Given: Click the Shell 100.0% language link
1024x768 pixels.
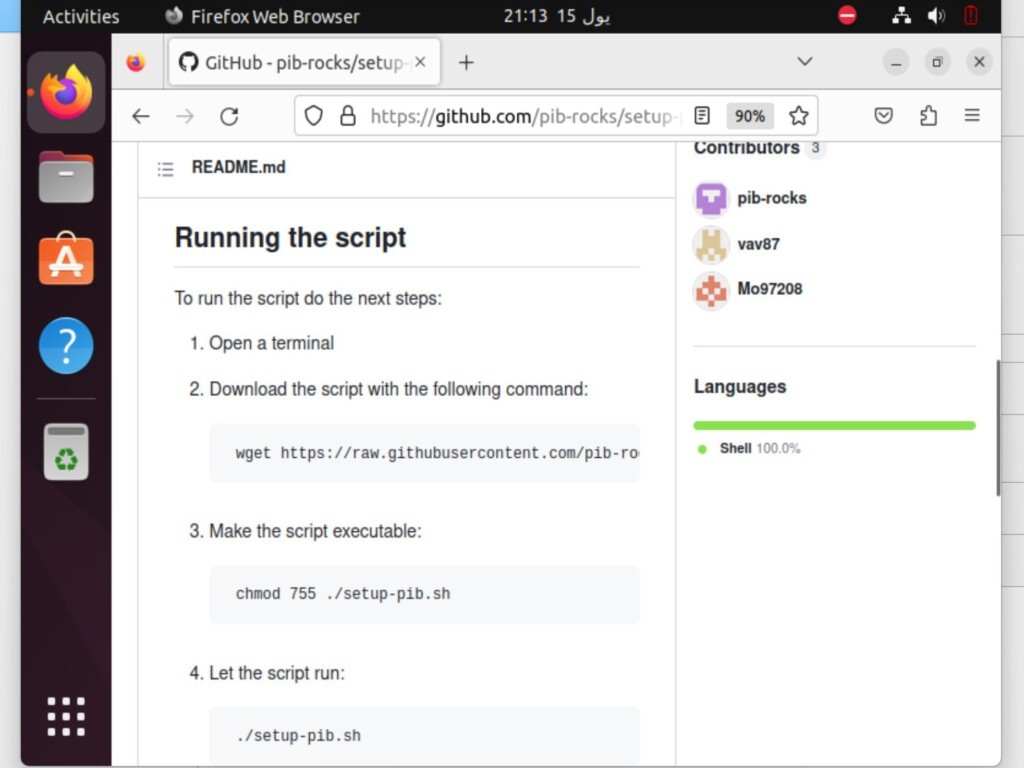Looking at the screenshot, I should pos(759,449).
